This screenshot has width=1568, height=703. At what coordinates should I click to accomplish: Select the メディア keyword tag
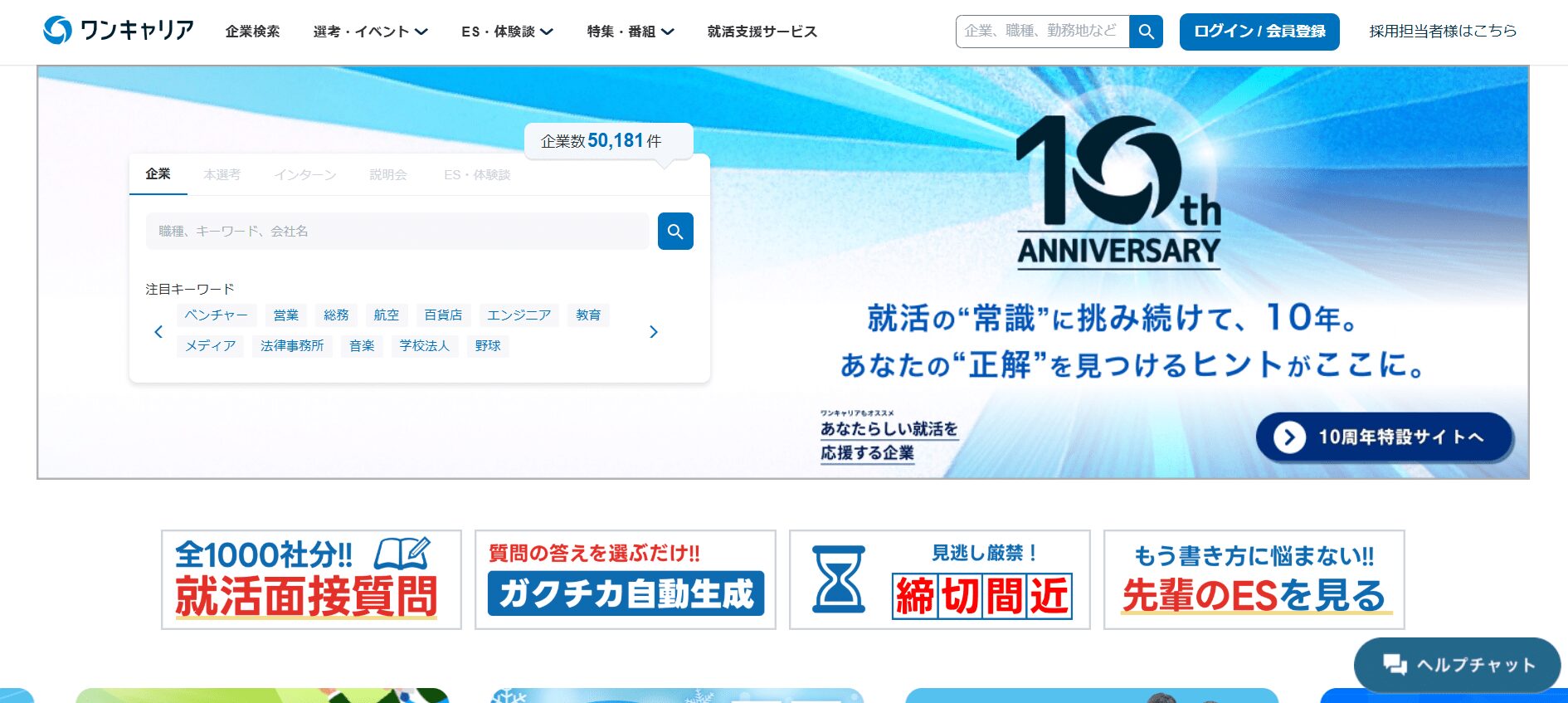[210, 346]
